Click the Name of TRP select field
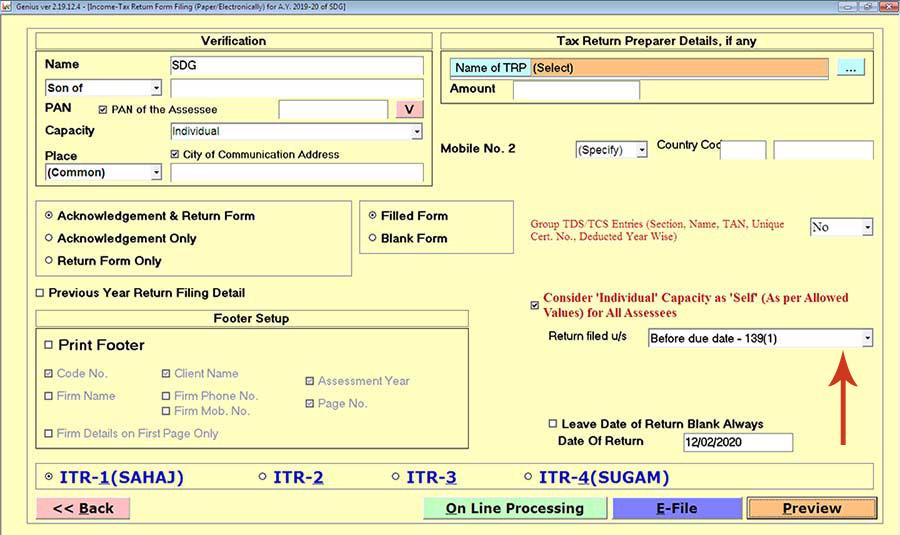 click(680, 68)
